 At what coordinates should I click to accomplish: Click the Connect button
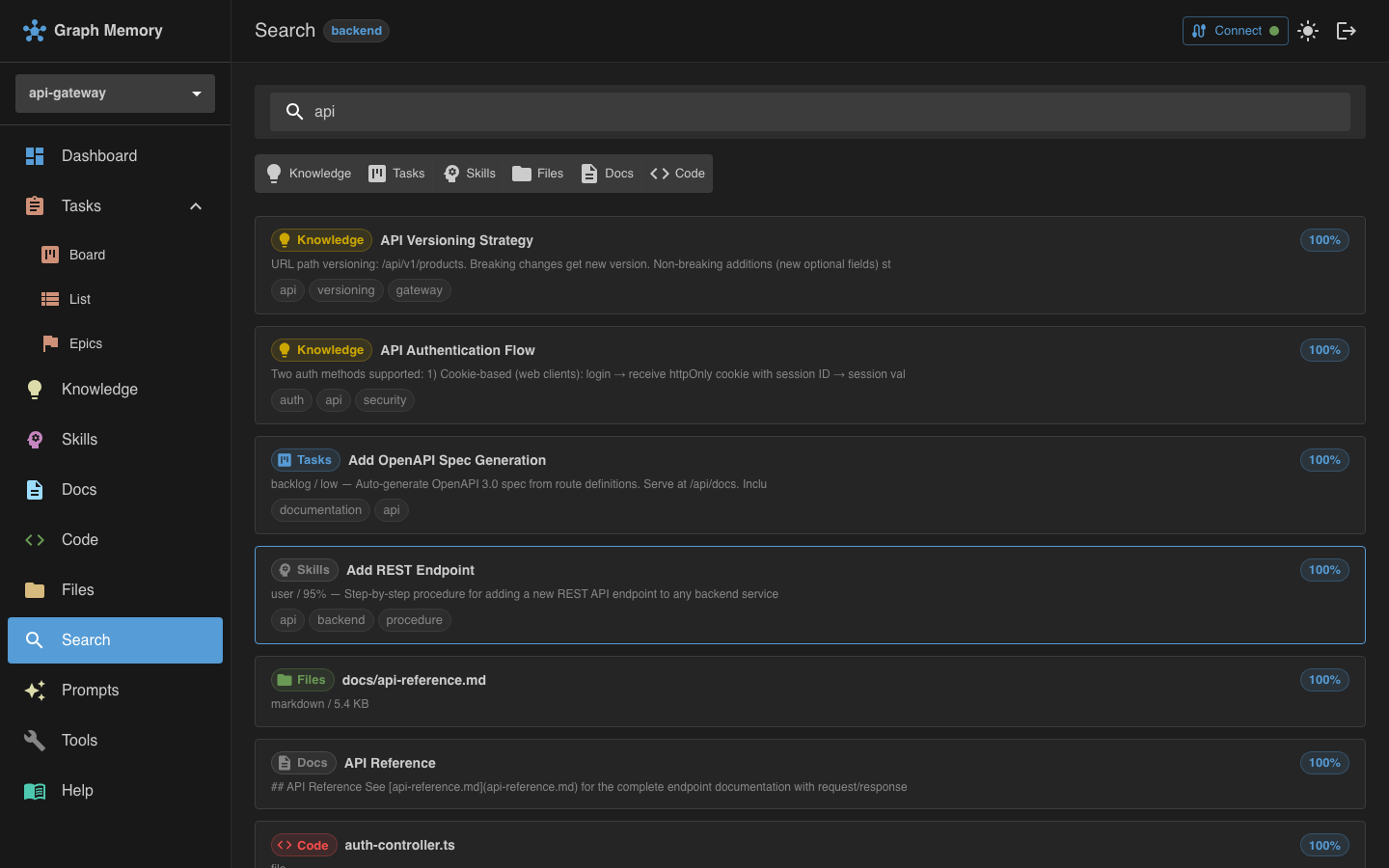[x=1235, y=31]
